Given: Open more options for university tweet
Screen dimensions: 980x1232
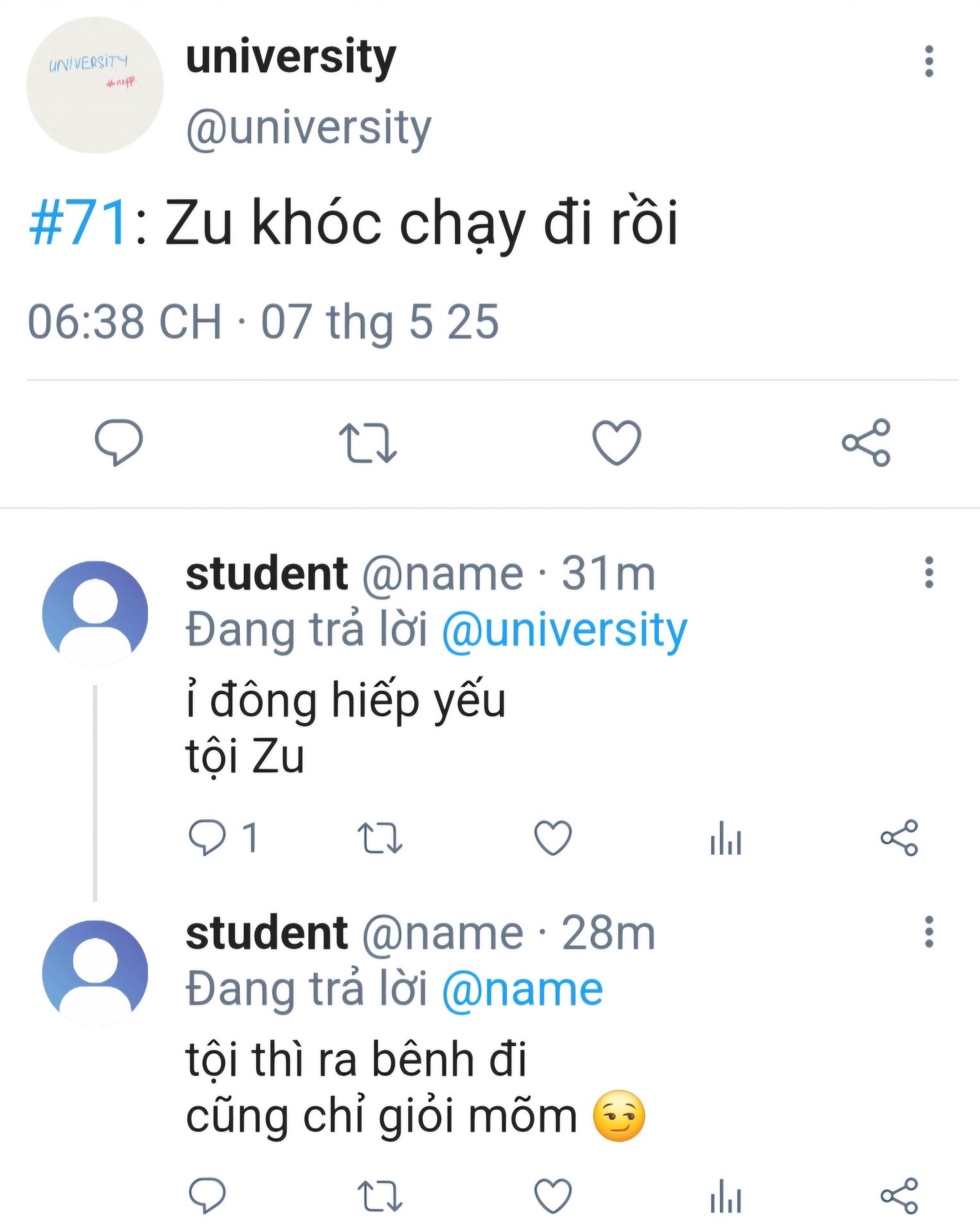Looking at the screenshot, I should [928, 62].
